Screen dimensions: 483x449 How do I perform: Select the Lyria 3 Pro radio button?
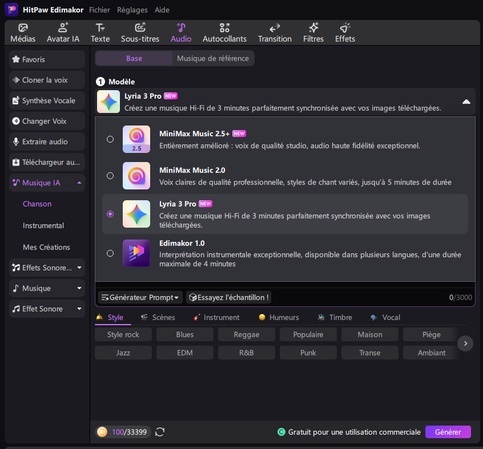click(110, 214)
